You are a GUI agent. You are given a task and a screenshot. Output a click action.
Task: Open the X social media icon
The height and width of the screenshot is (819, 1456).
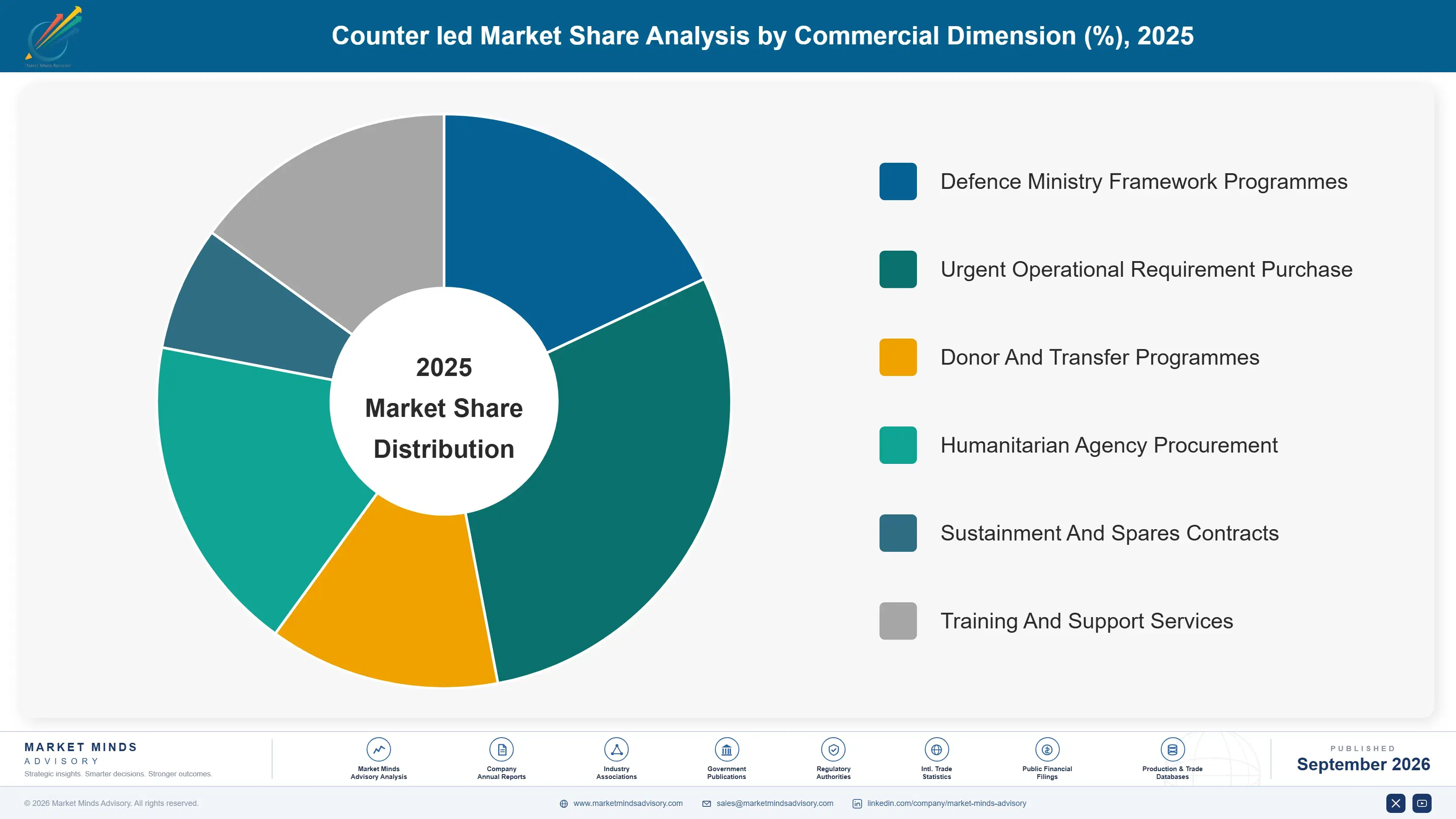tap(1395, 803)
